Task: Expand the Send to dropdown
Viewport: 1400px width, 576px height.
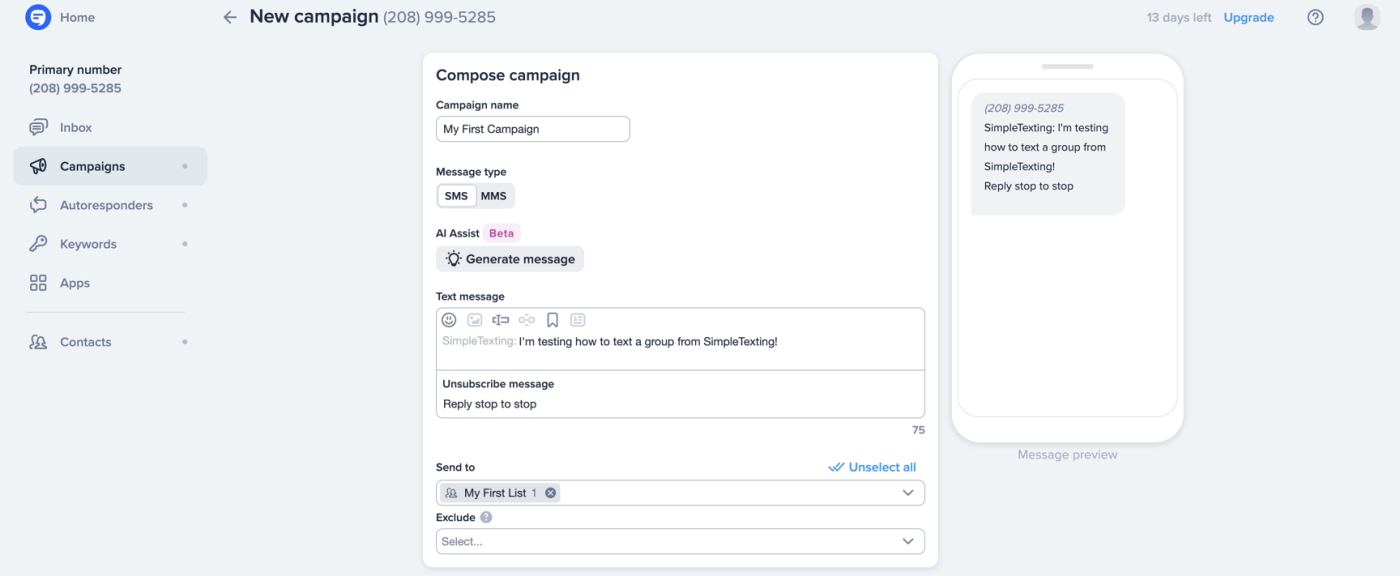Action: (908, 493)
